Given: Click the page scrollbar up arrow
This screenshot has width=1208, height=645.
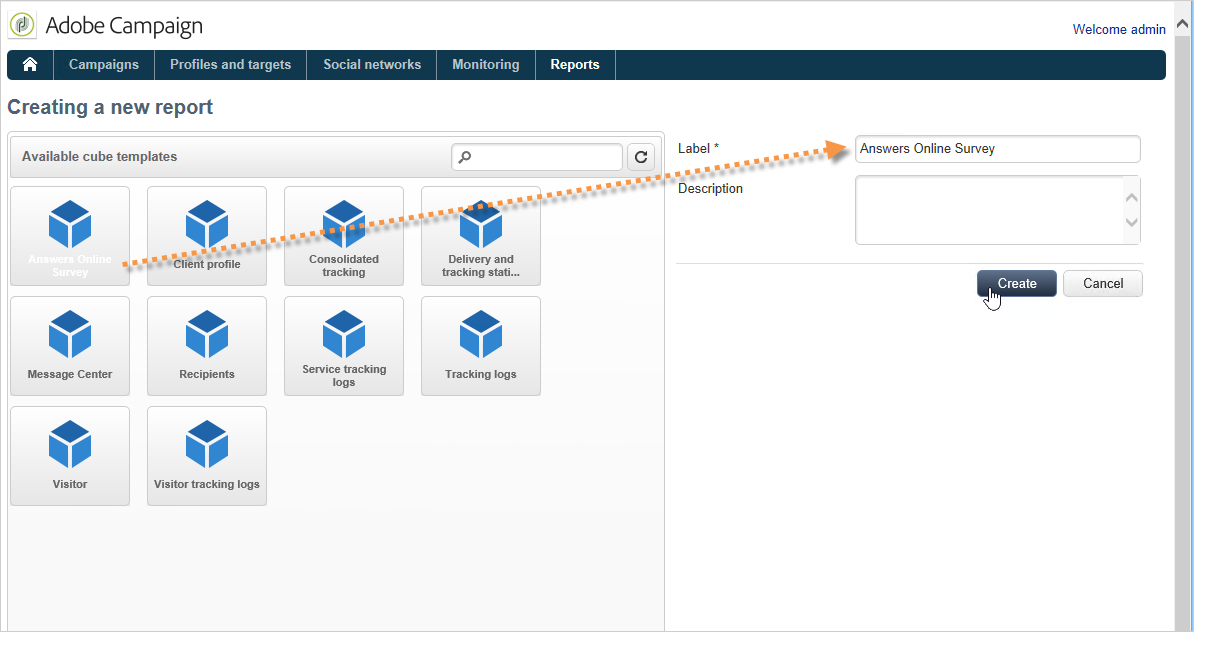Looking at the screenshot, I should [x=1183, y=22].
